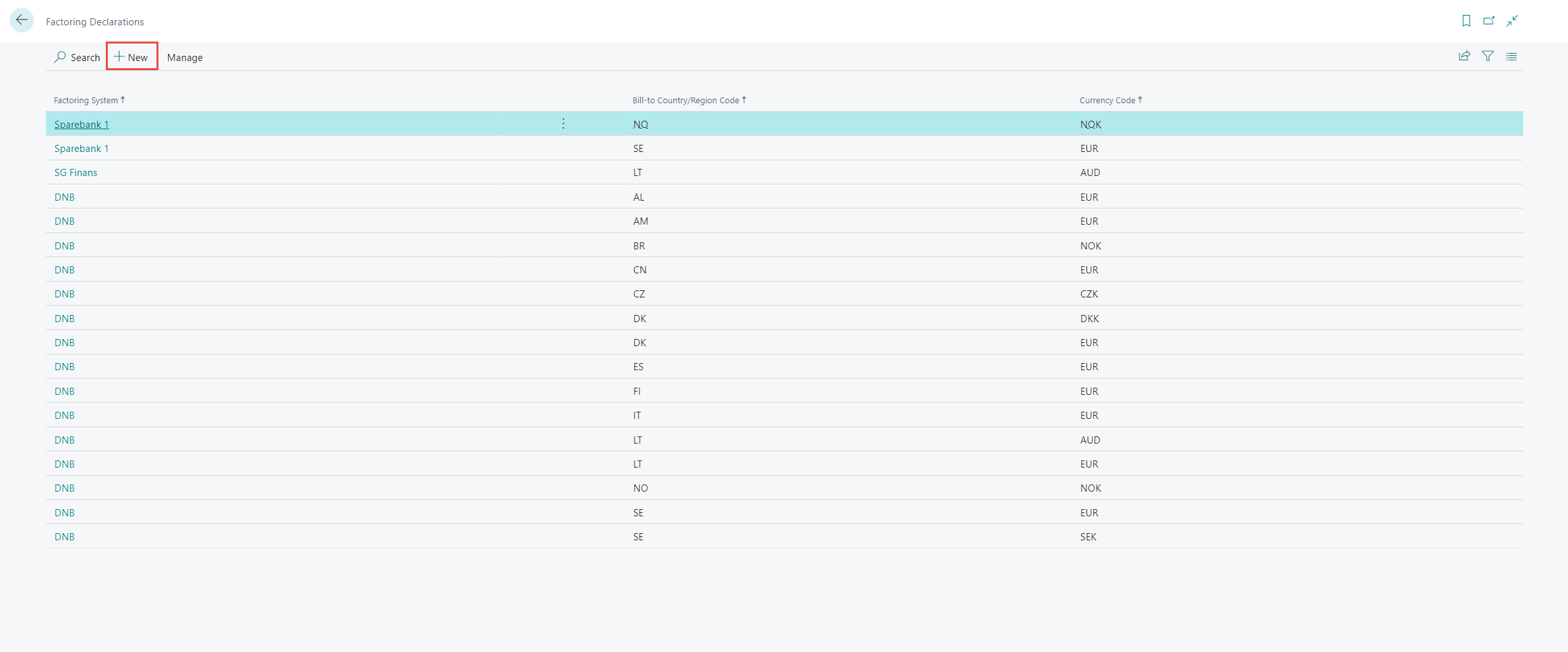The width and height of the screenshot is (1568, 652).
Task: Sort by Bill-to Country/Region Code header
Action: click(x=686, y=100)
